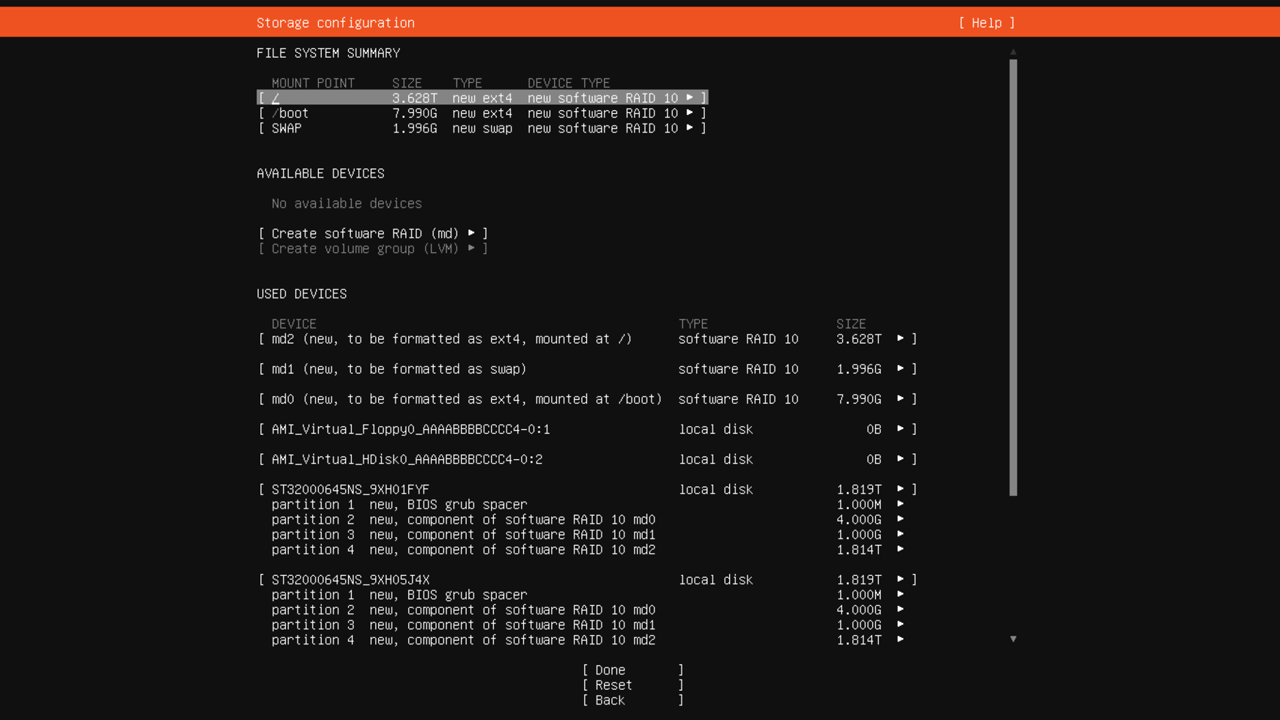This screenshot has width=1280, height=720.
Task: Expand the SWAP filesystem entry arrow
Action: click(689, 128)
